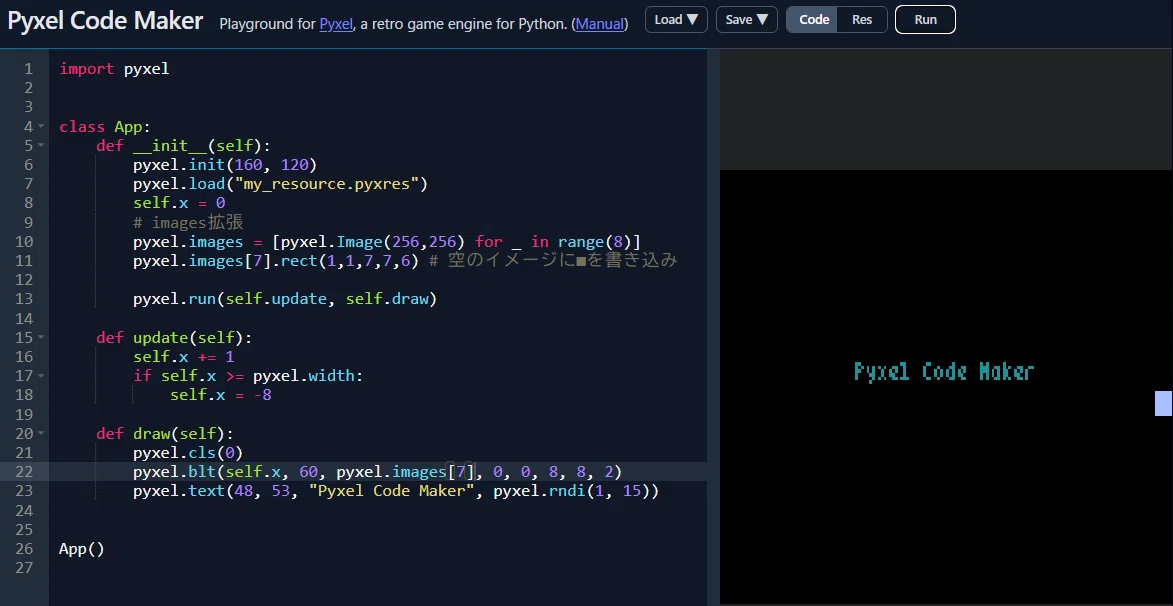Image resolution: width=1173 pixels, height=606 pixels.
Task: Click line number 1 in the gutter
Action: pyautogui.click(x=28, y=69)
